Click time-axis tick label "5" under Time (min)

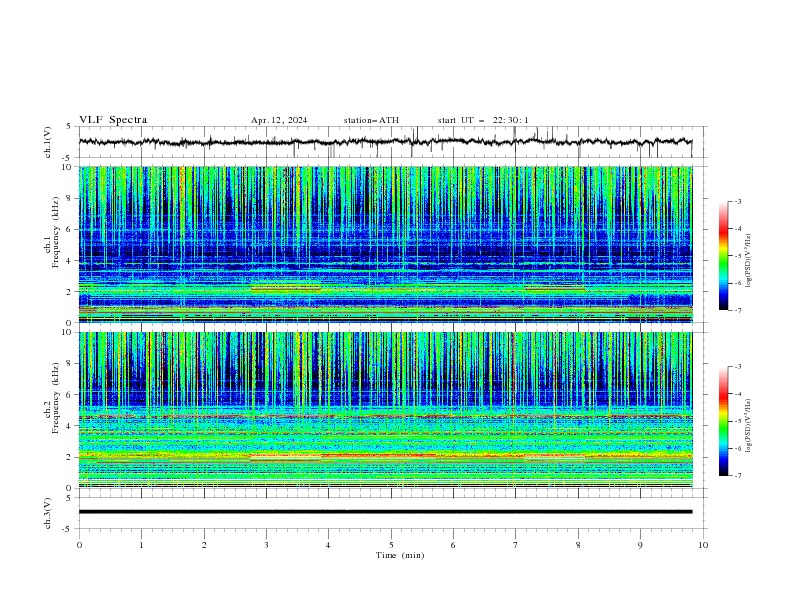(x=391, y=545)
